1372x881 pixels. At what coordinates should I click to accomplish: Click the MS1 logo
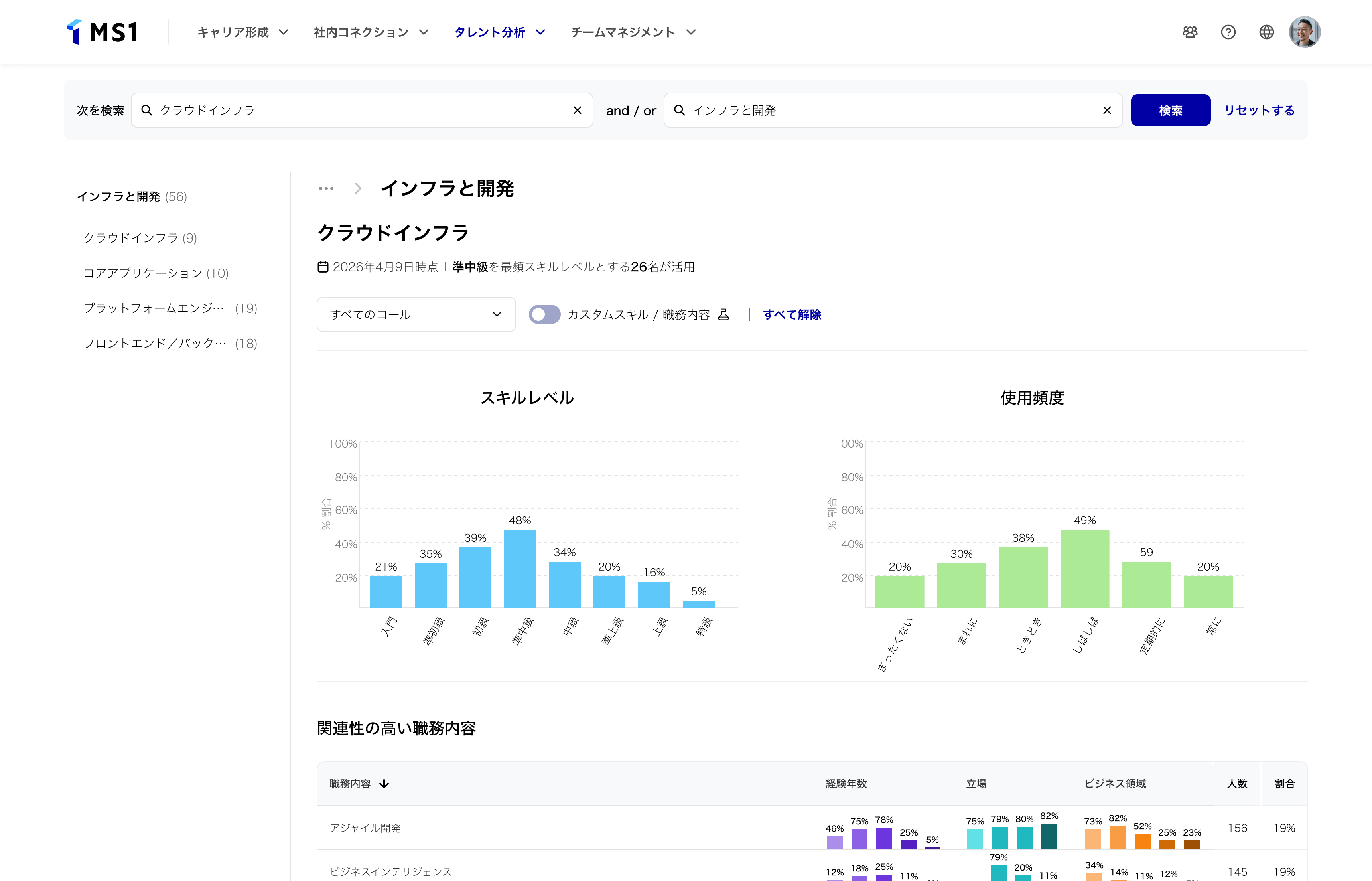tap(103, 32)
